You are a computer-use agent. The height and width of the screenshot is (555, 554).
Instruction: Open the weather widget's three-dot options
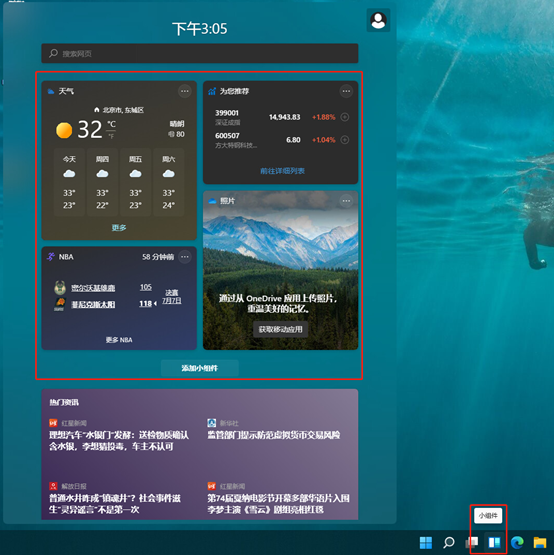[x=185, y=91]
